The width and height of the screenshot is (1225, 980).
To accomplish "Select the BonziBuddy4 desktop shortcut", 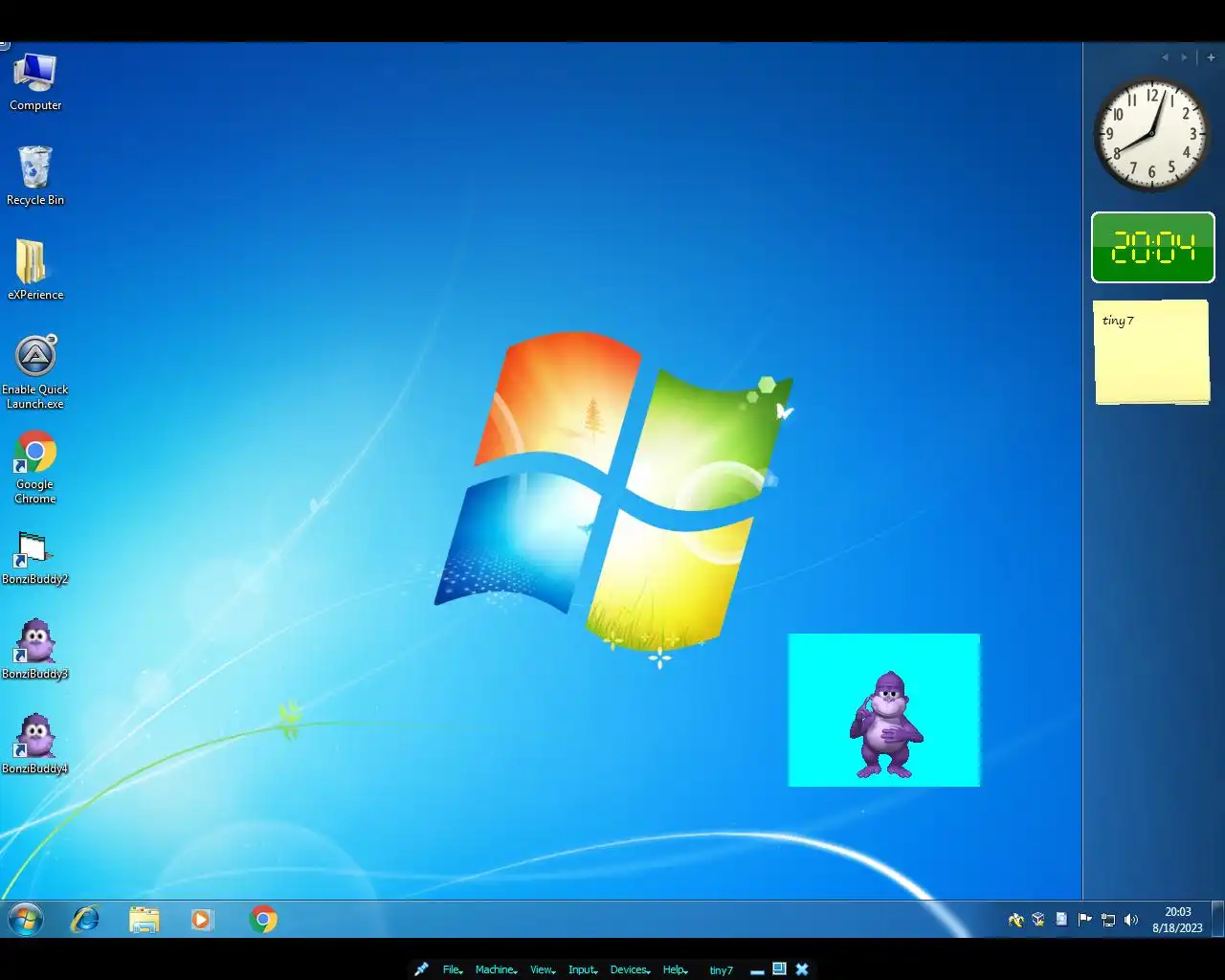I will pyautogui.click(x=35, y=745).
